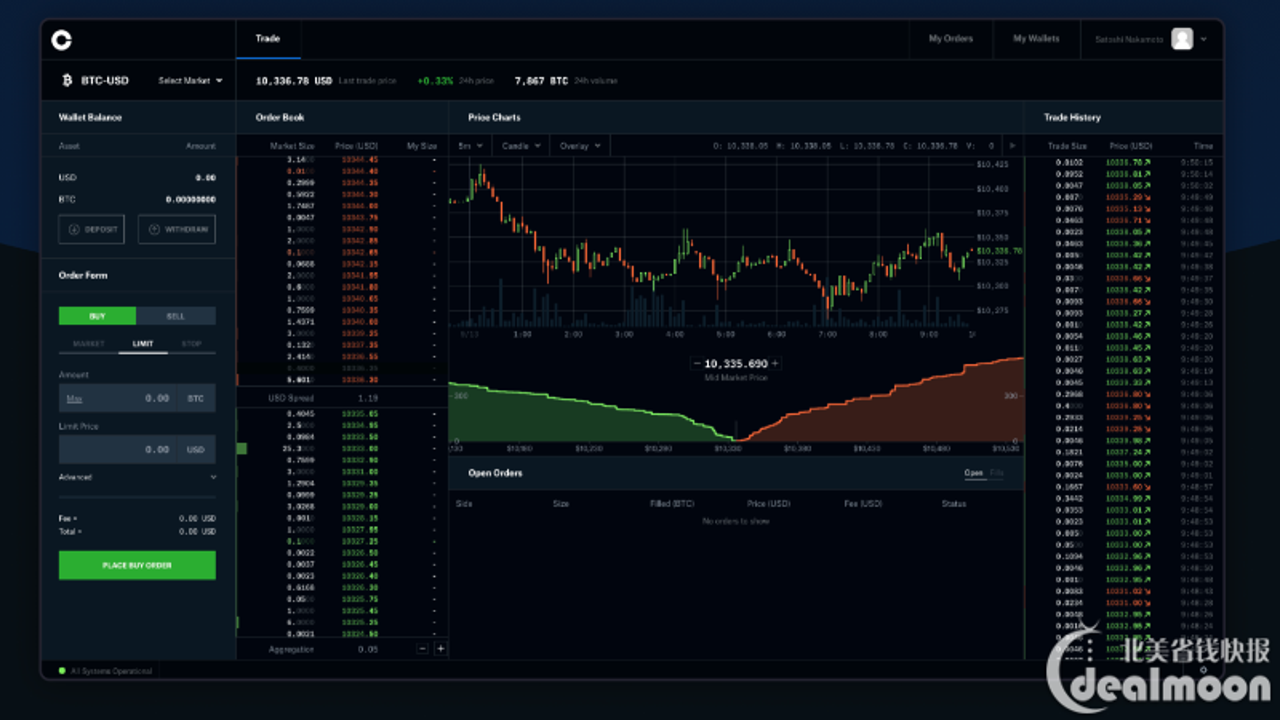Click the Market Size column header
The image size is (1280, 720).
pyautogui.click(x=292, y=146)
